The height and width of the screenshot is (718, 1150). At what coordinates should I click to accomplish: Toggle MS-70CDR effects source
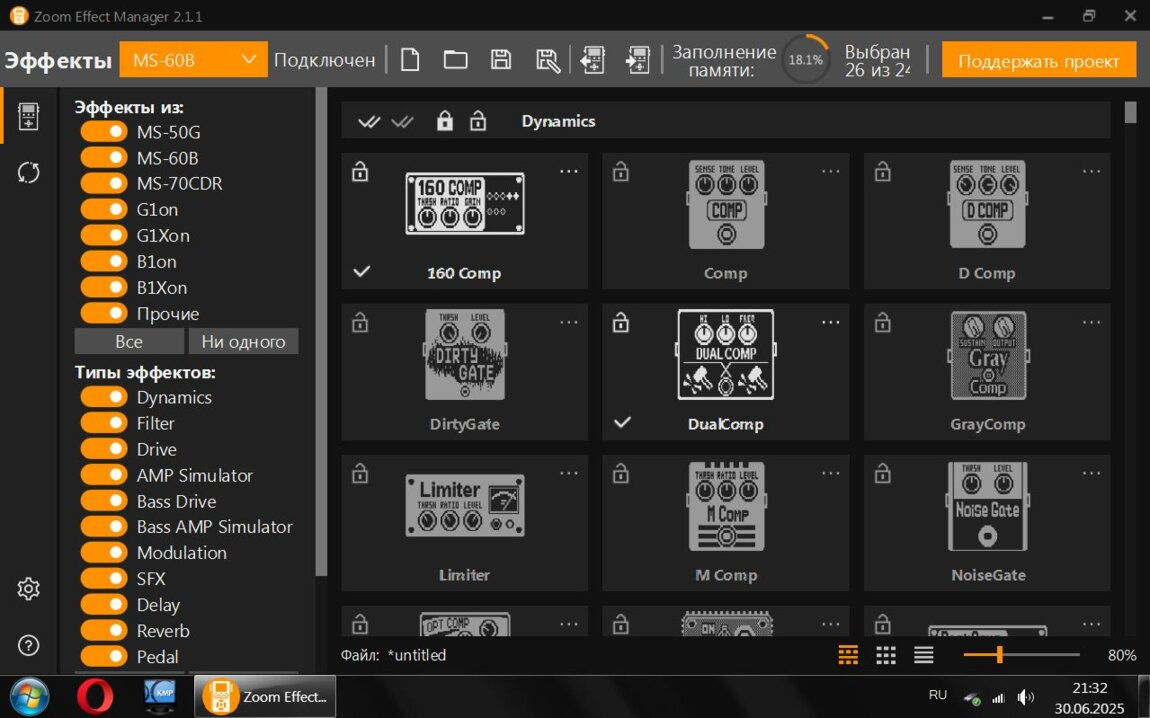[103, 183]
